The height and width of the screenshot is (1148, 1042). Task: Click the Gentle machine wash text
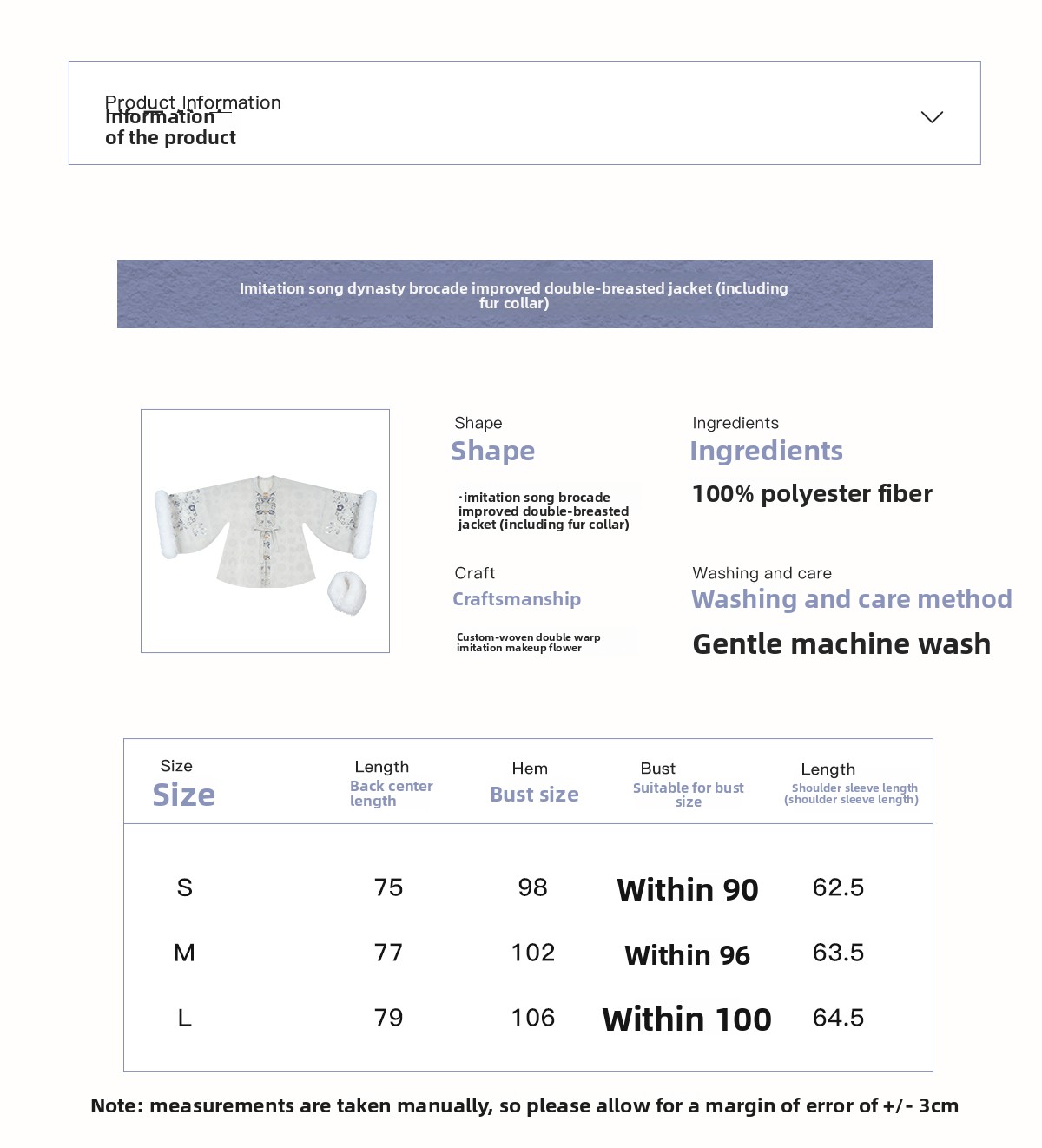(841, 644)
